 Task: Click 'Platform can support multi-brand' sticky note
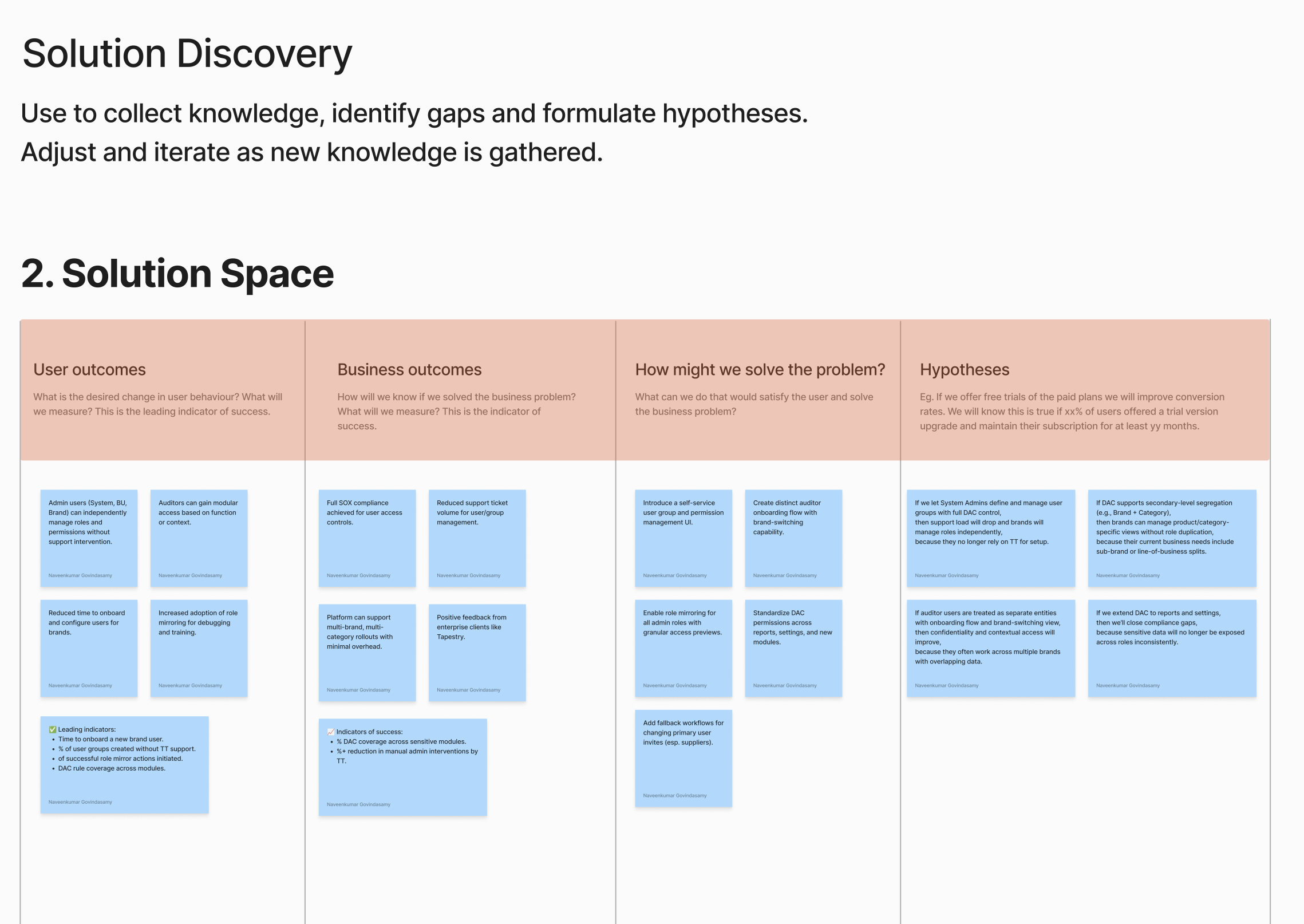pyautogui.click(x=367, y=653)
